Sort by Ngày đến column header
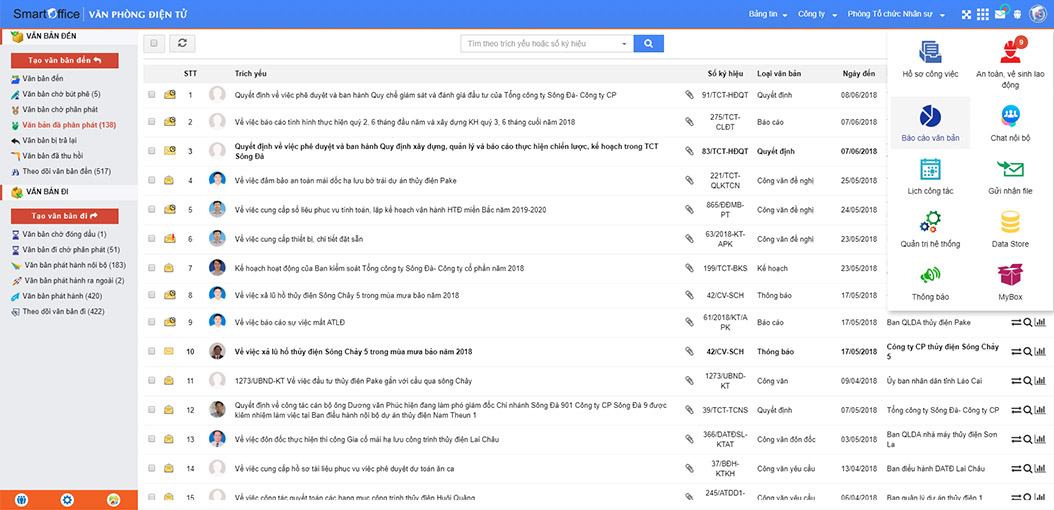 coord(858,73)
